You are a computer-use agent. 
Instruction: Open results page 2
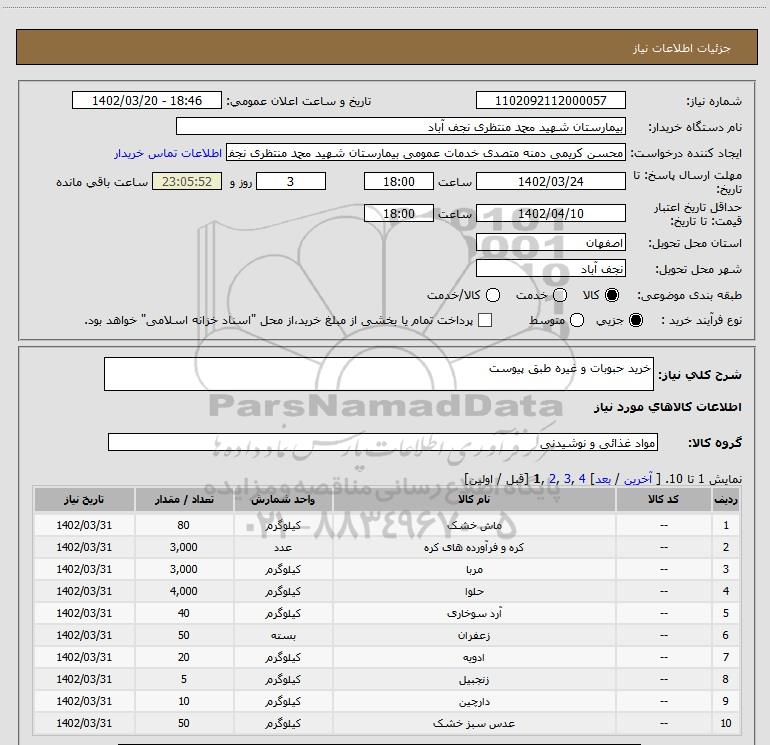click(x=552, y=479)
